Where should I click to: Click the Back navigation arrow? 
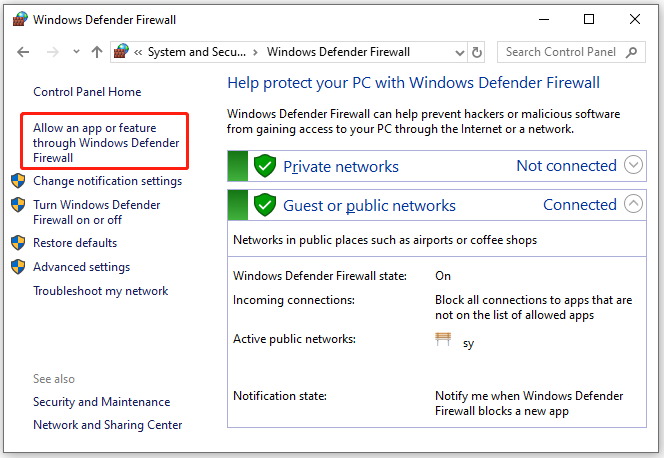coord(23,52)
